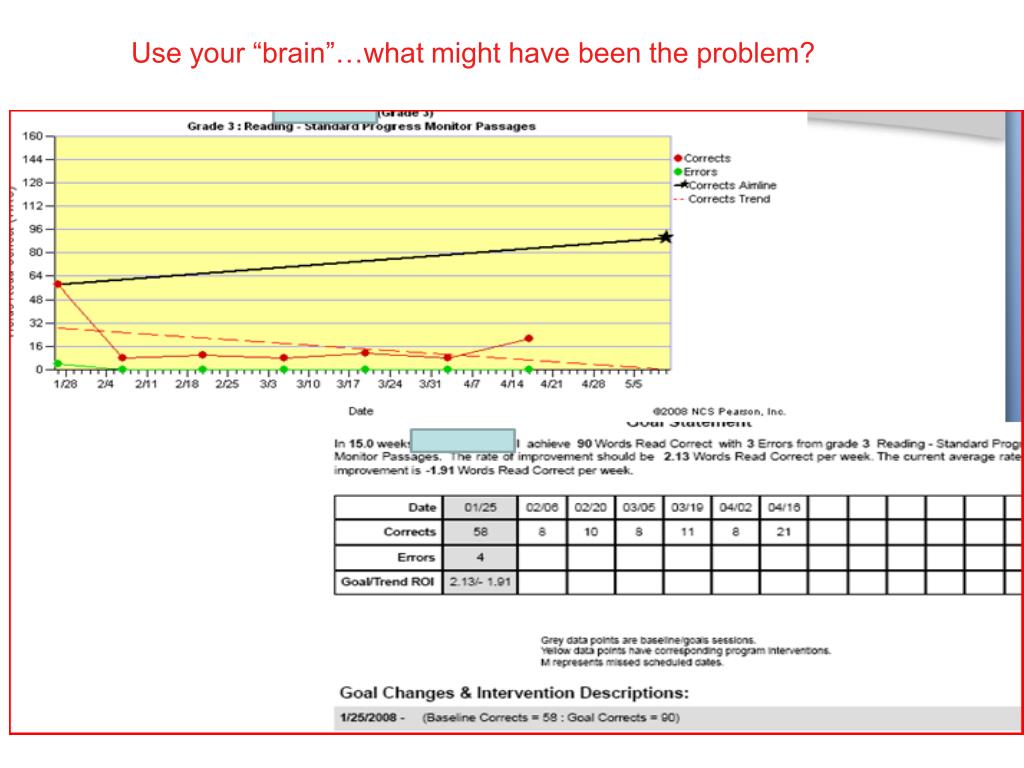The height and width of the screenshot is (768, 1024).
Task: Click the table date cell 01/25
Action: click(480, 507)
